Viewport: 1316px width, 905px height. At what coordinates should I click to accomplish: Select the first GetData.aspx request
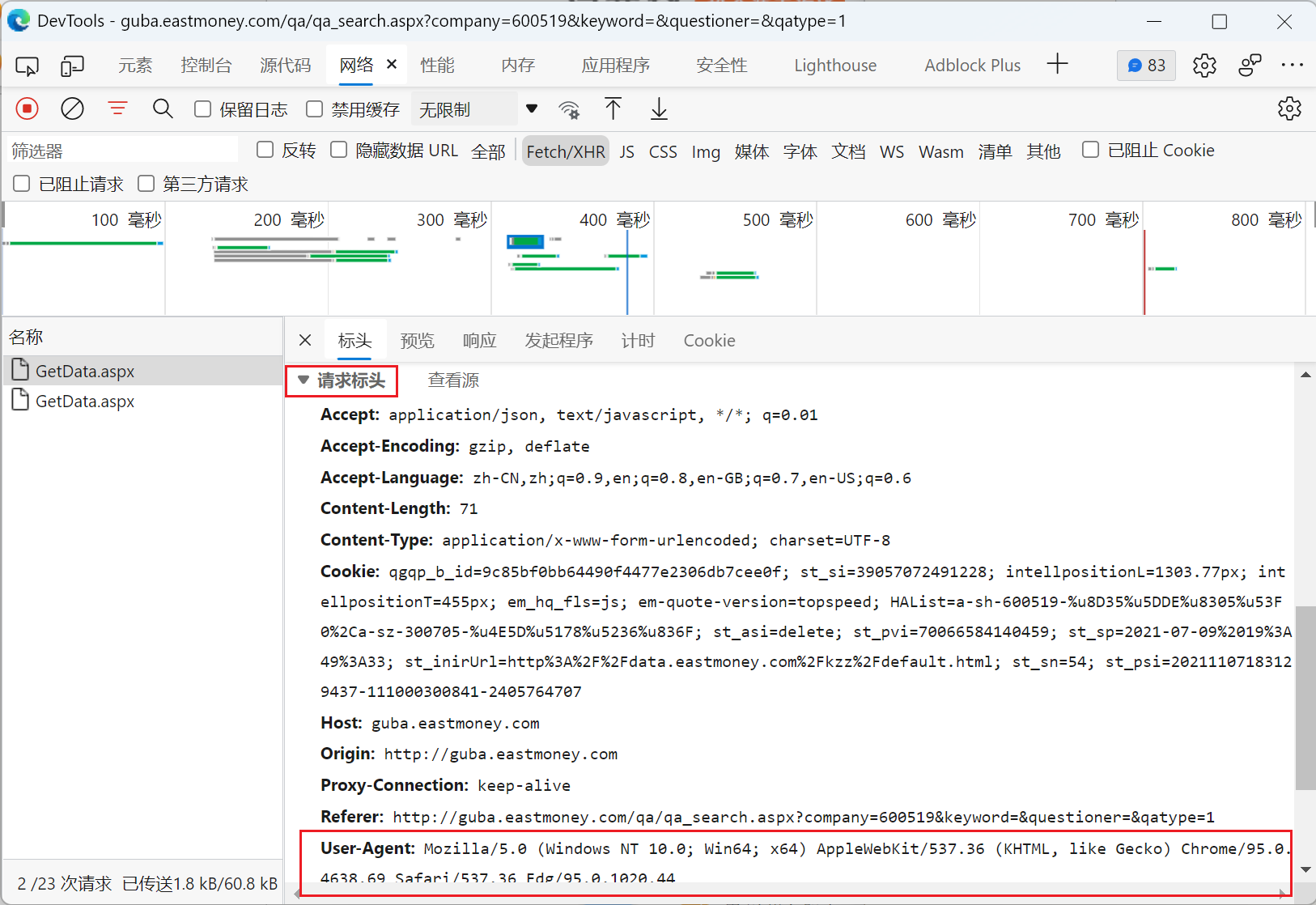point(142,371)
